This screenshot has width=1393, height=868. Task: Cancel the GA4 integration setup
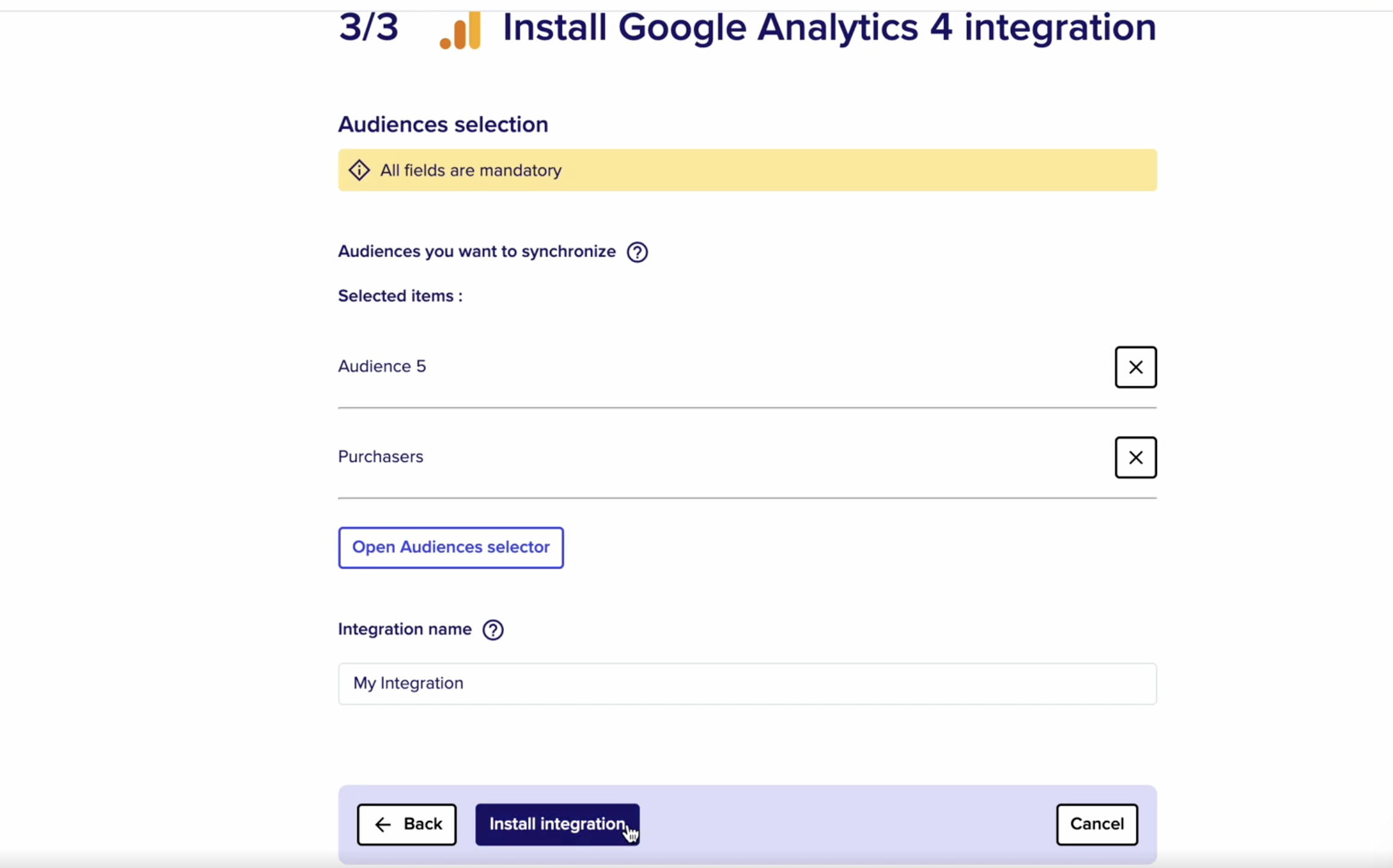point(1096,824)
